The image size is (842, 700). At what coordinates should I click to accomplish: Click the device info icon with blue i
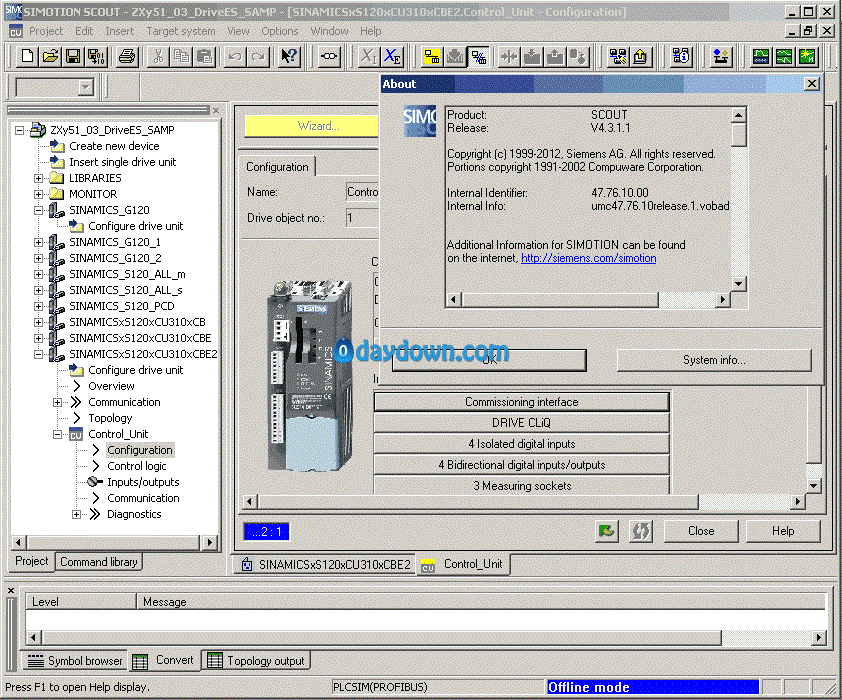coord(681,56)
